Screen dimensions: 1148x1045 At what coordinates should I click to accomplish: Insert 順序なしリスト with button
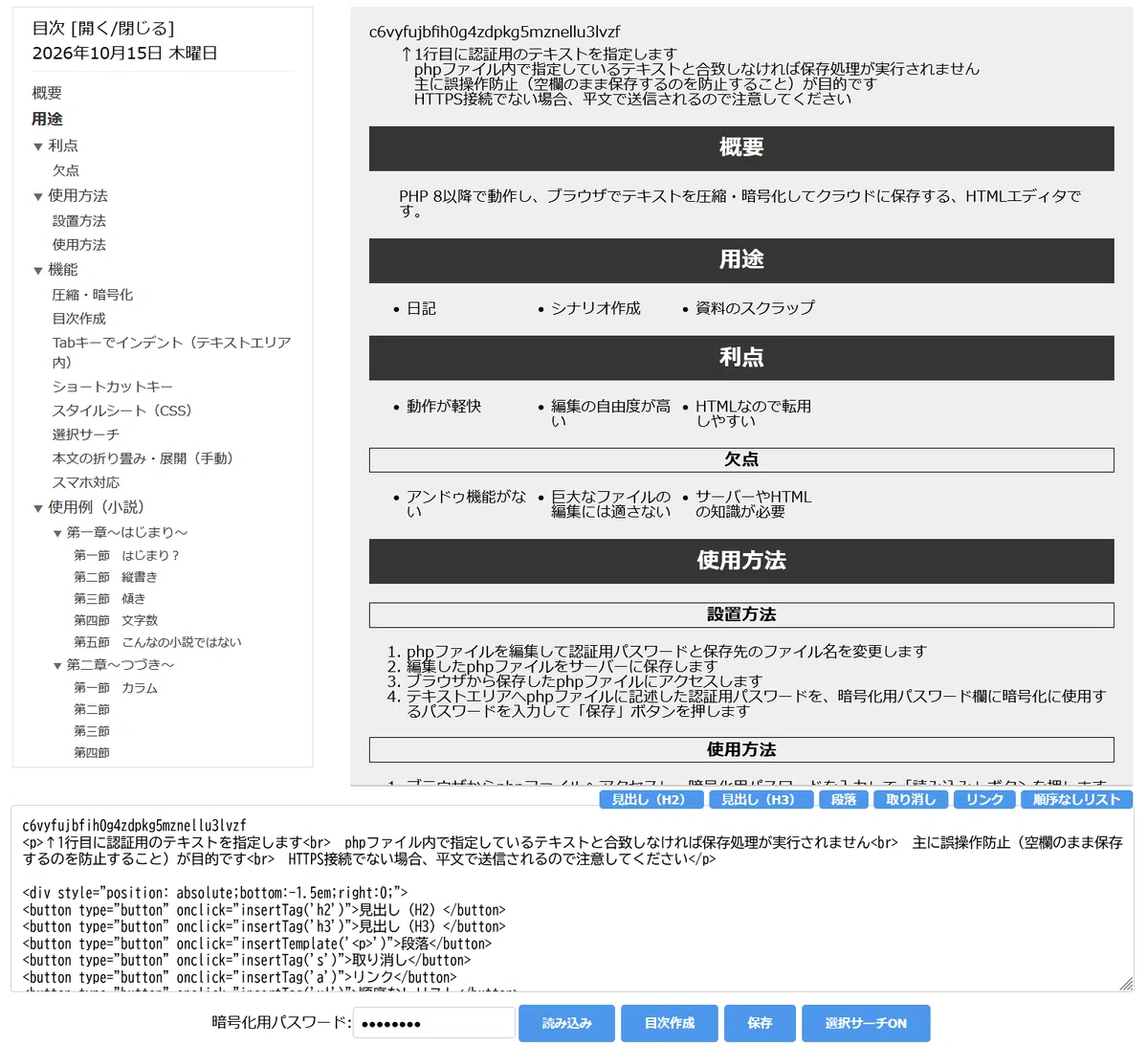point(1076,799)
